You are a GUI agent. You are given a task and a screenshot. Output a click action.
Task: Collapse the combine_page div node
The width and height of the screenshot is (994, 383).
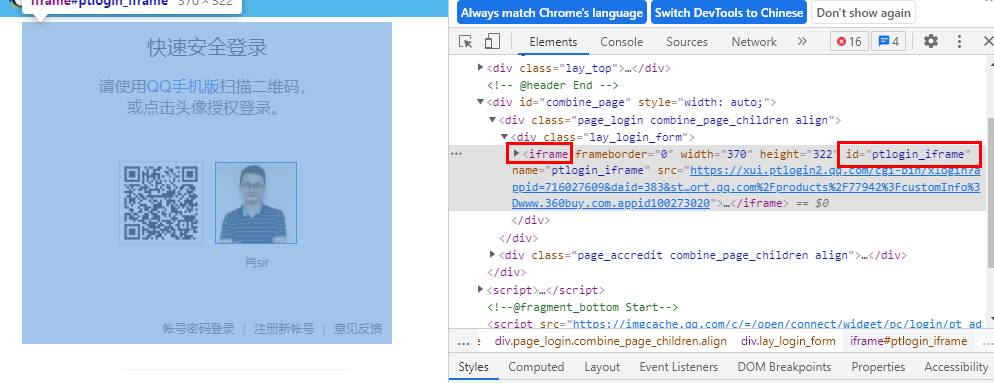481,102
